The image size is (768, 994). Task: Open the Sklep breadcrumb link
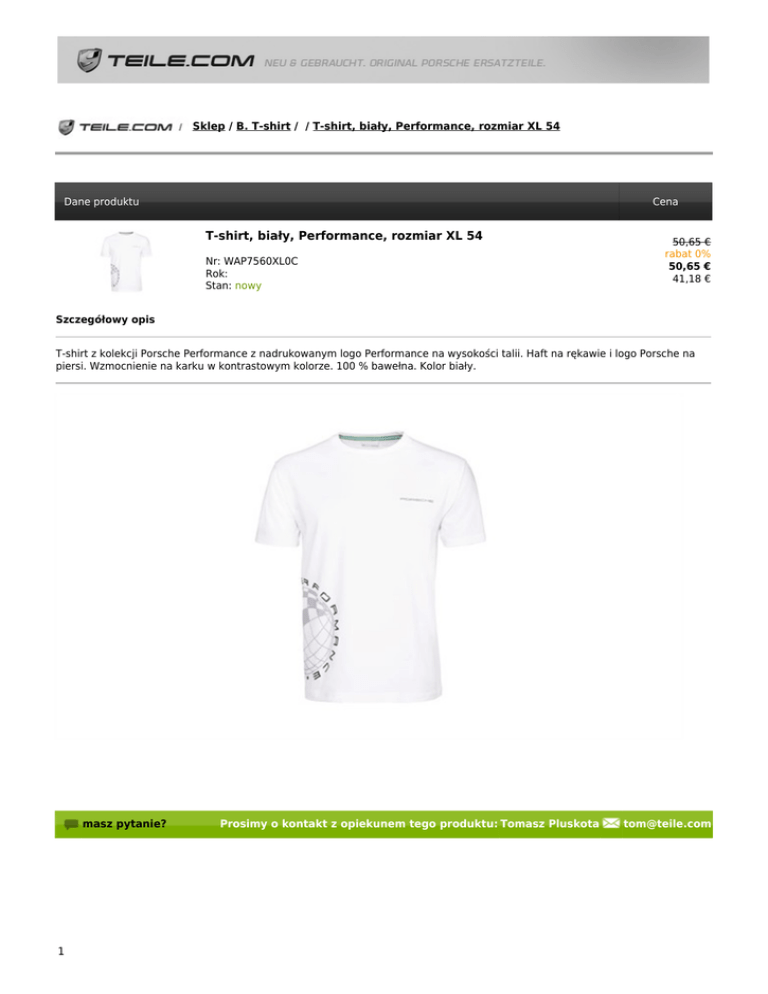click(209, 126)
